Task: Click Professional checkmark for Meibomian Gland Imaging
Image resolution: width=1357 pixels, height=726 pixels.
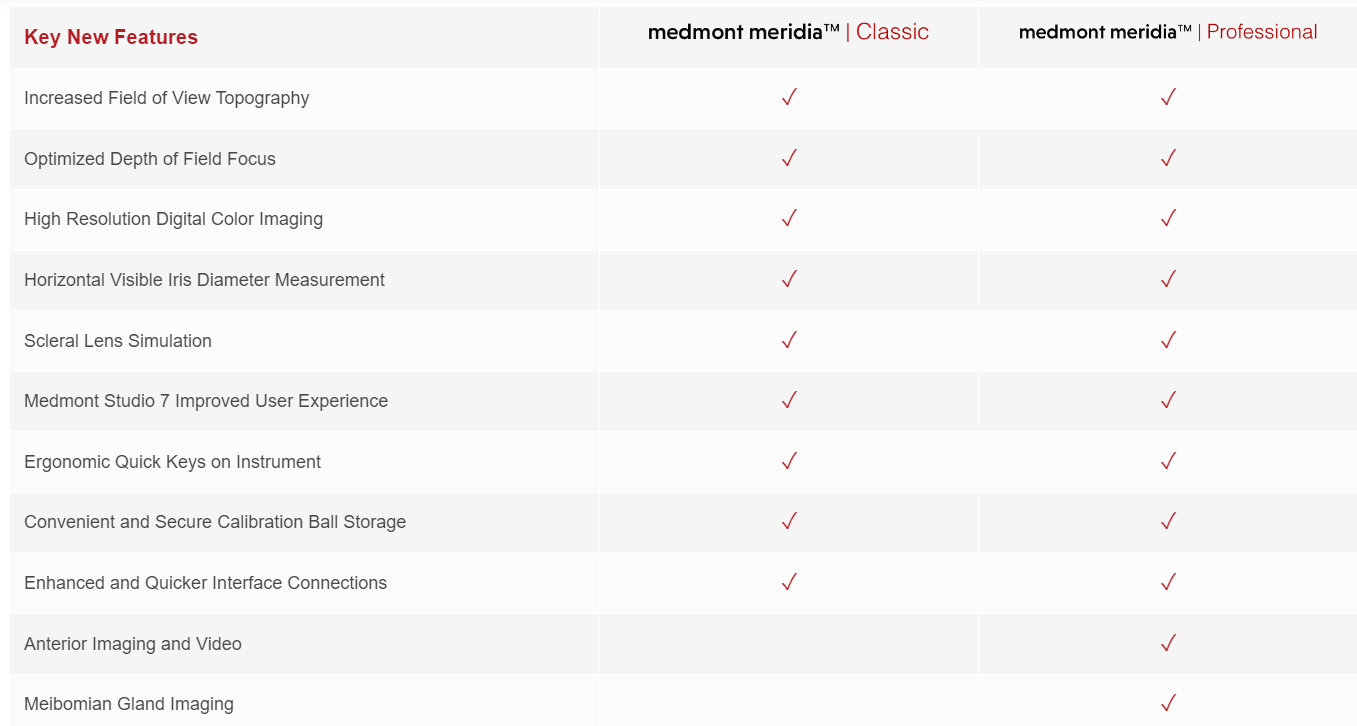Action: 1168,703
